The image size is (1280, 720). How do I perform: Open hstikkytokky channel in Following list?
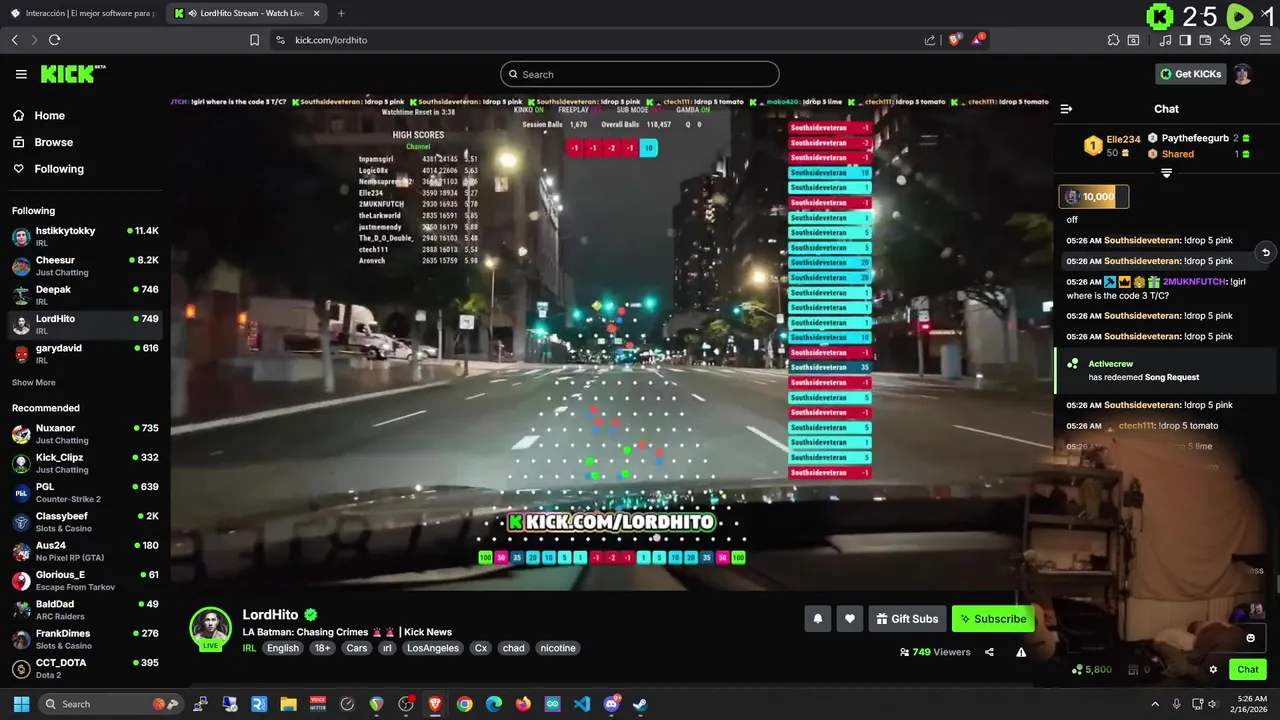(85, 236)
